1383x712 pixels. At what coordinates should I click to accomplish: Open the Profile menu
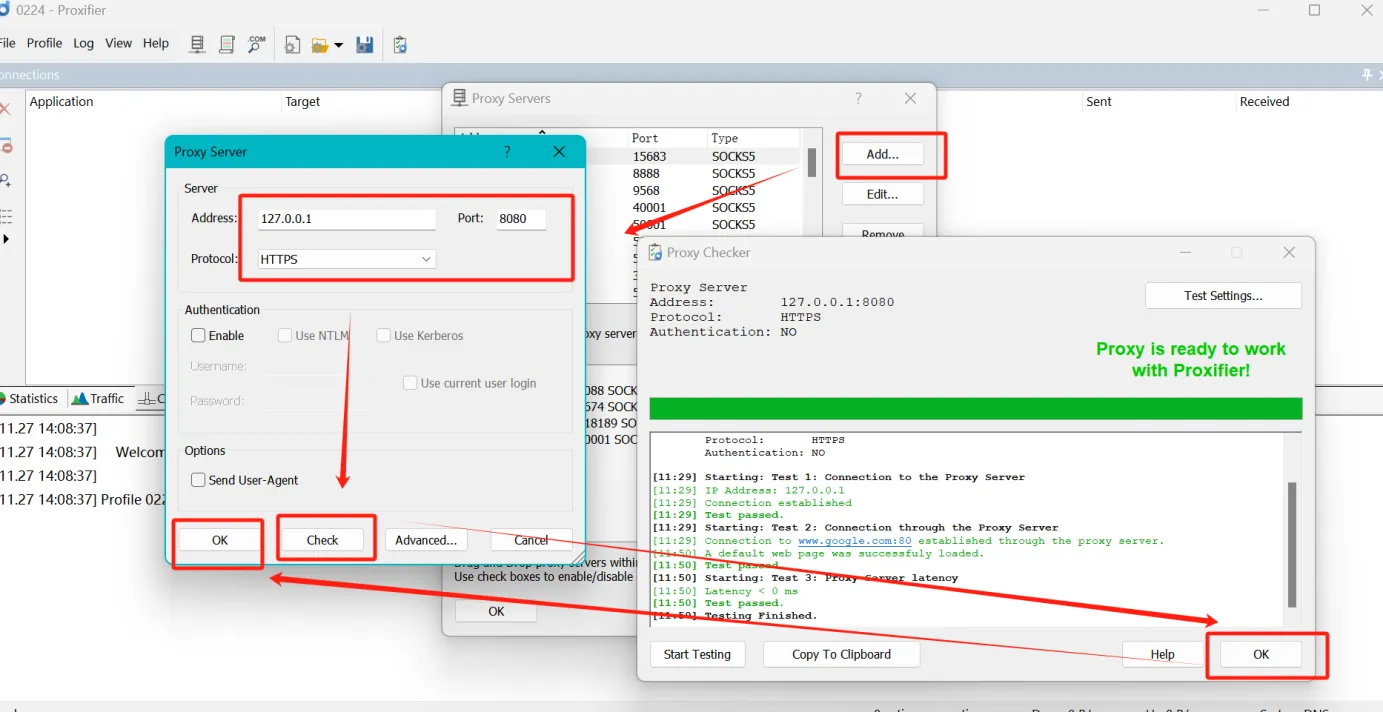[x=44, y=43]
